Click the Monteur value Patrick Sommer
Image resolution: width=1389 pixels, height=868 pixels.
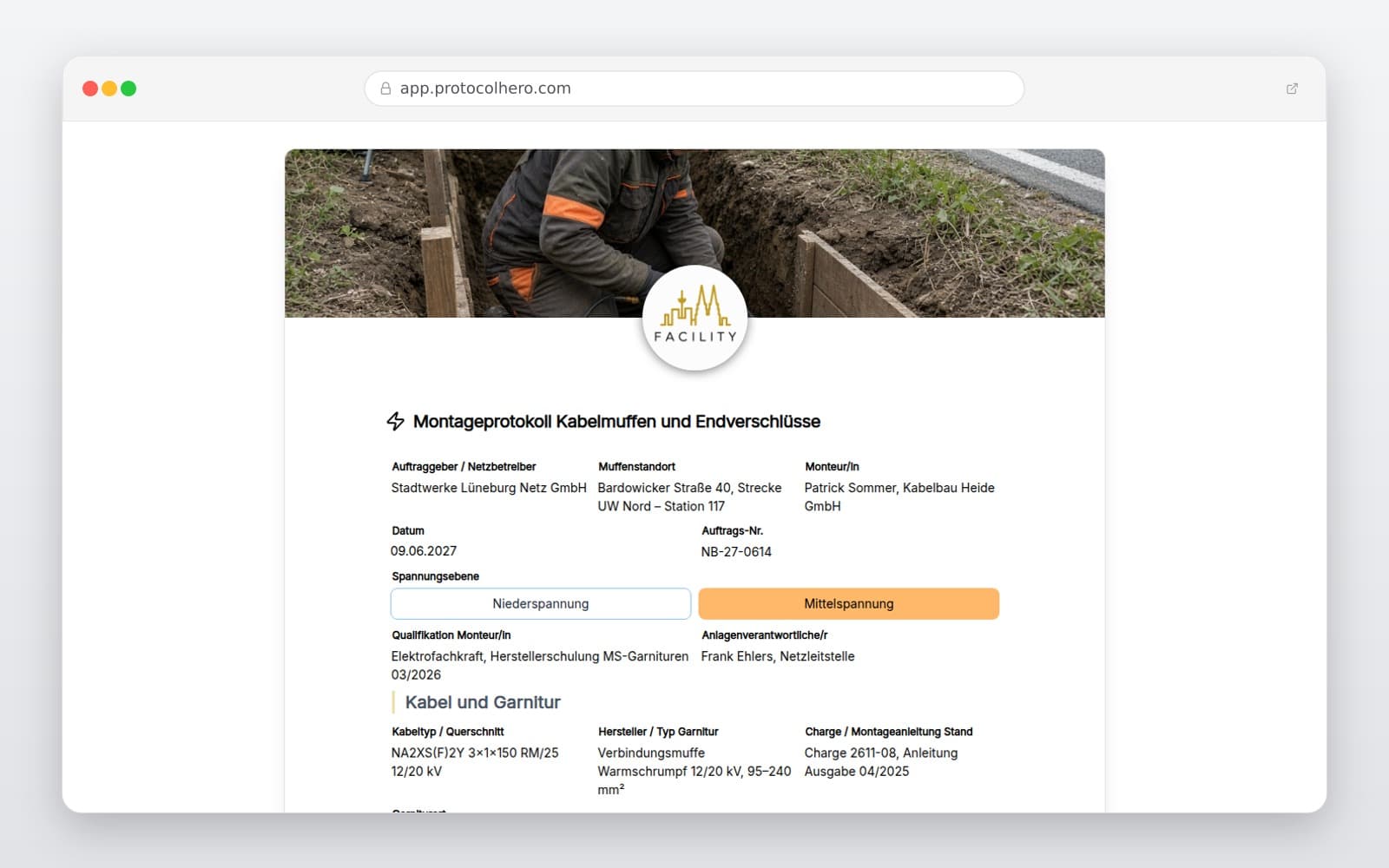point(899,496)
